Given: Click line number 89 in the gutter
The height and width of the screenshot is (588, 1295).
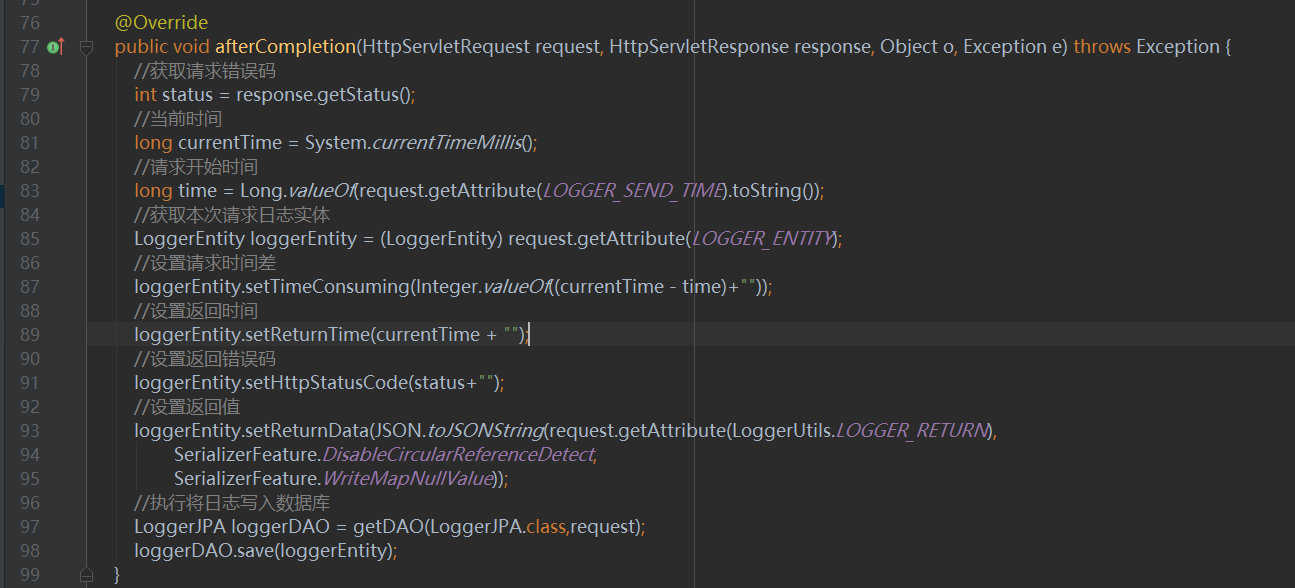Looking at the screenshot, I should tap(29, 335).
